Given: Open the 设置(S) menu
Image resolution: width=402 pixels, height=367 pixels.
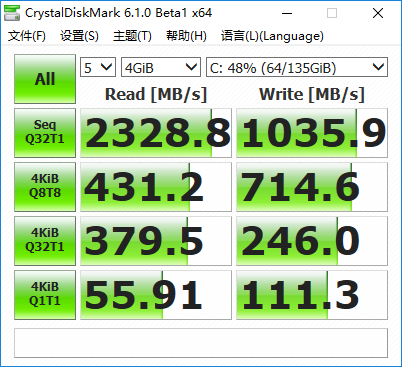Looking at the screenshot, I should pos(79,36).
